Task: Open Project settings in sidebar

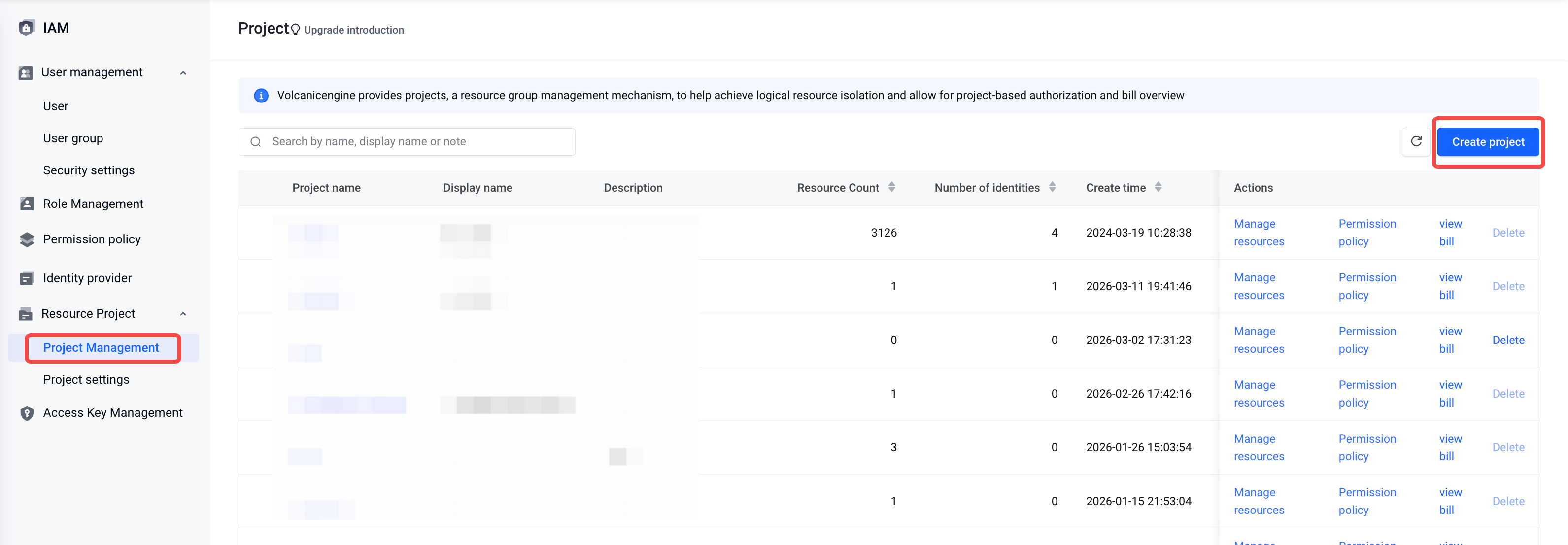Action: (x=86, y=379)
